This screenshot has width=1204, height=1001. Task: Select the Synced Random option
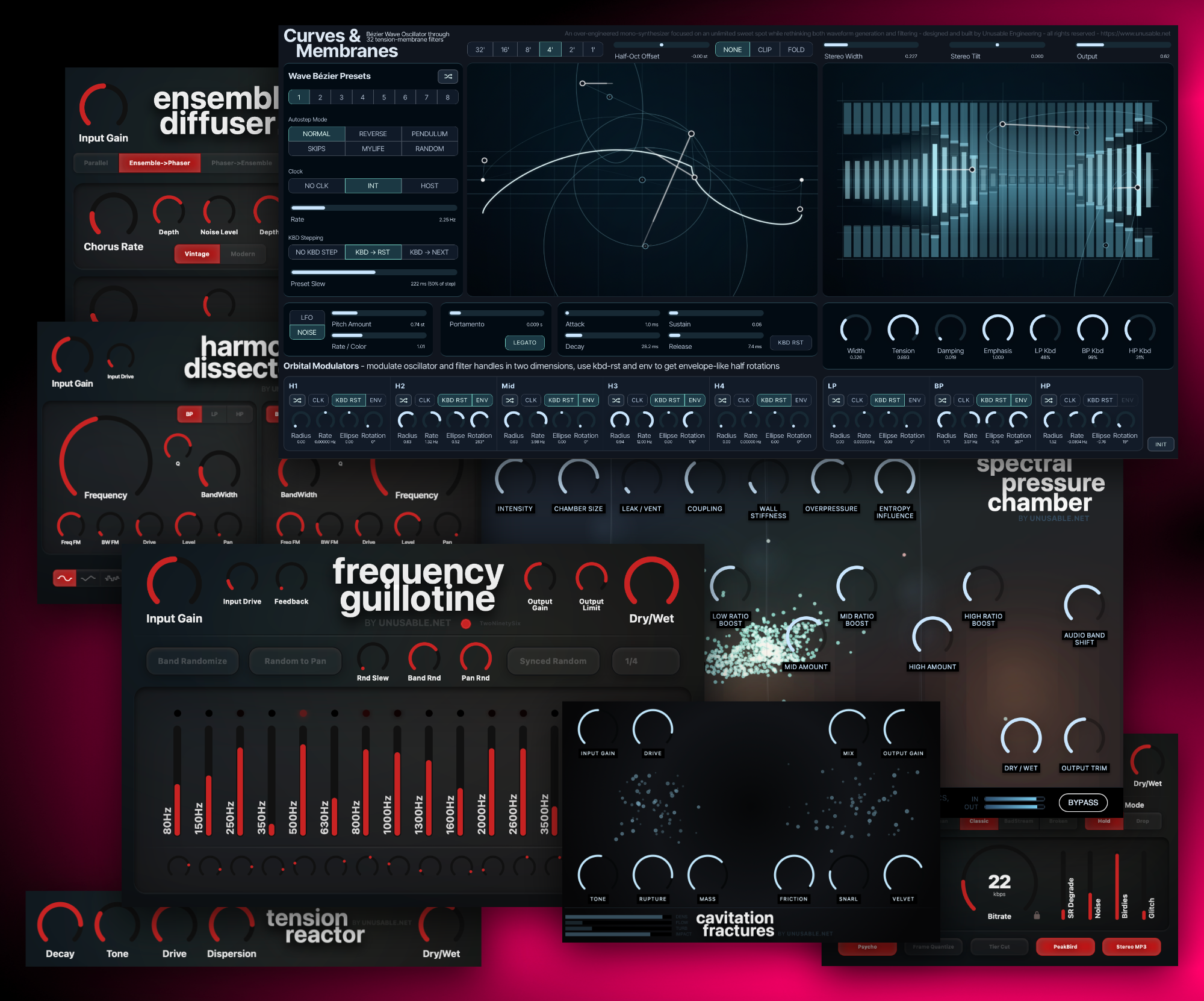(x=553, y=661)
